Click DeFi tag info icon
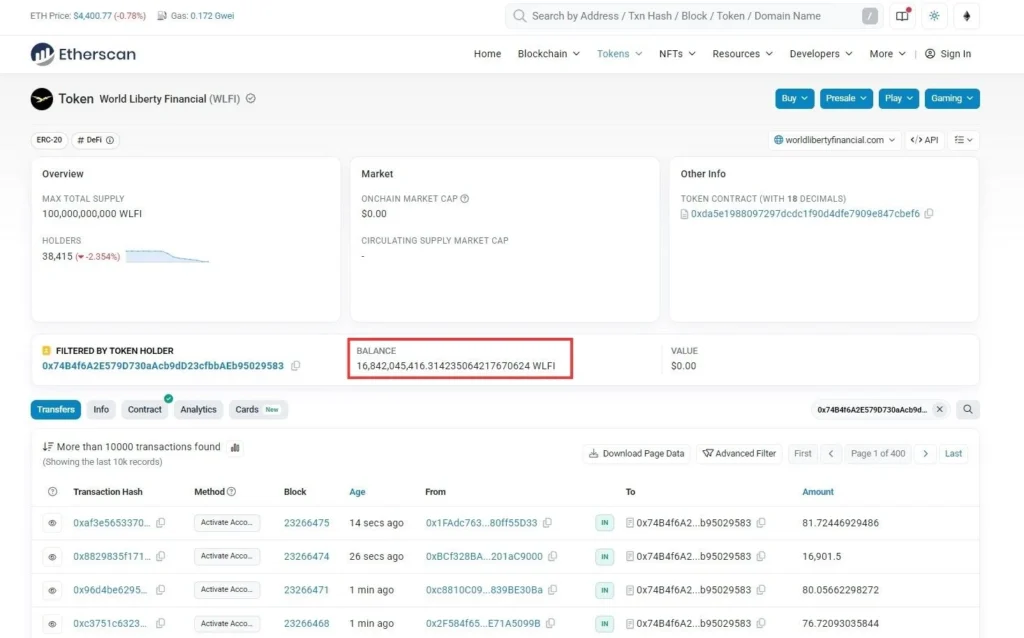This screenshot has height=638, width=1024. (110, 140)
